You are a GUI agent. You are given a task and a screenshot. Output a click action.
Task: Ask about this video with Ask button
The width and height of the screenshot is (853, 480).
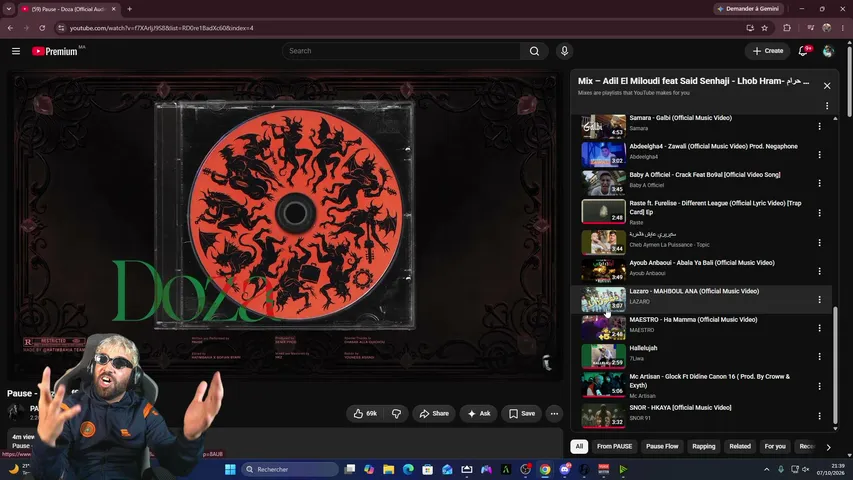click(x=479, y=414)
